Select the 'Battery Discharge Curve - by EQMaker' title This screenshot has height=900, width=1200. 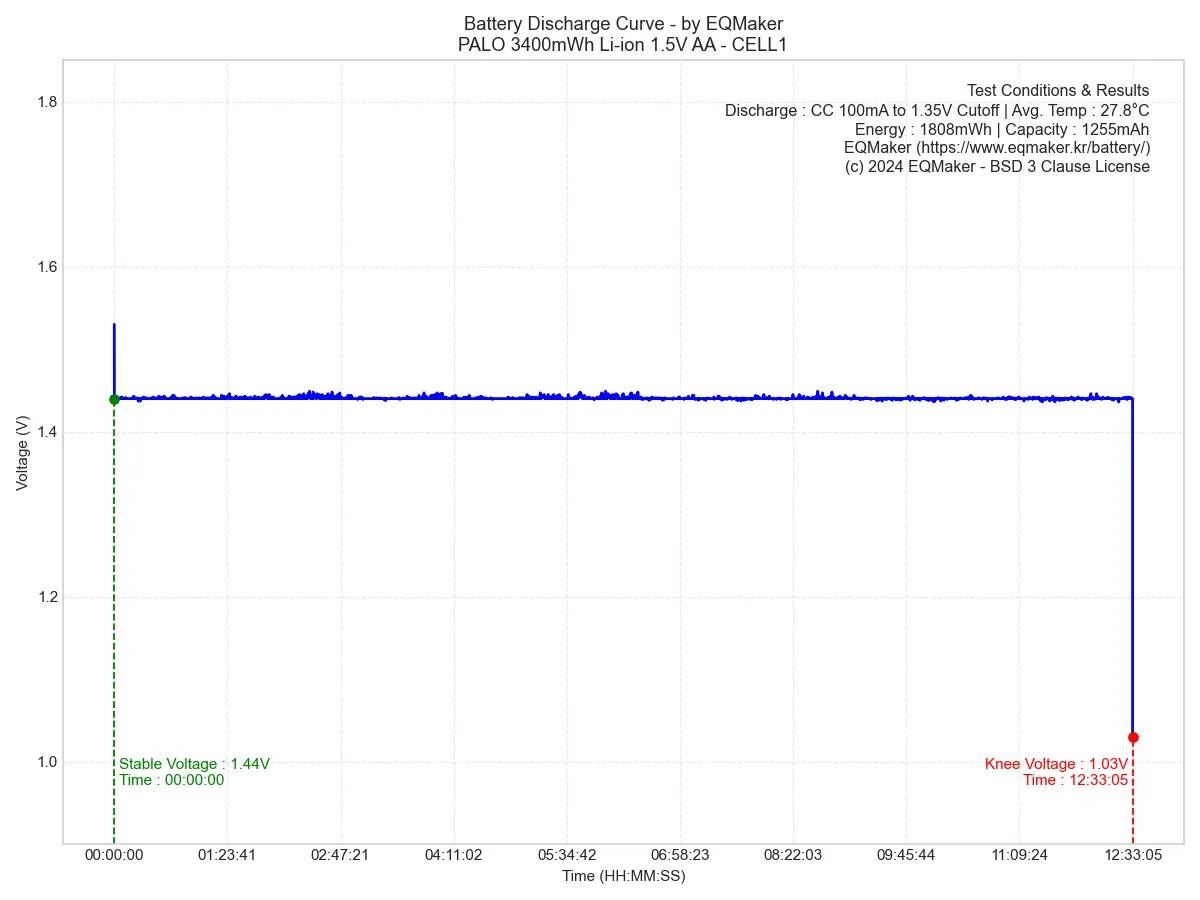pyautogui.click(x=623, y=24)
